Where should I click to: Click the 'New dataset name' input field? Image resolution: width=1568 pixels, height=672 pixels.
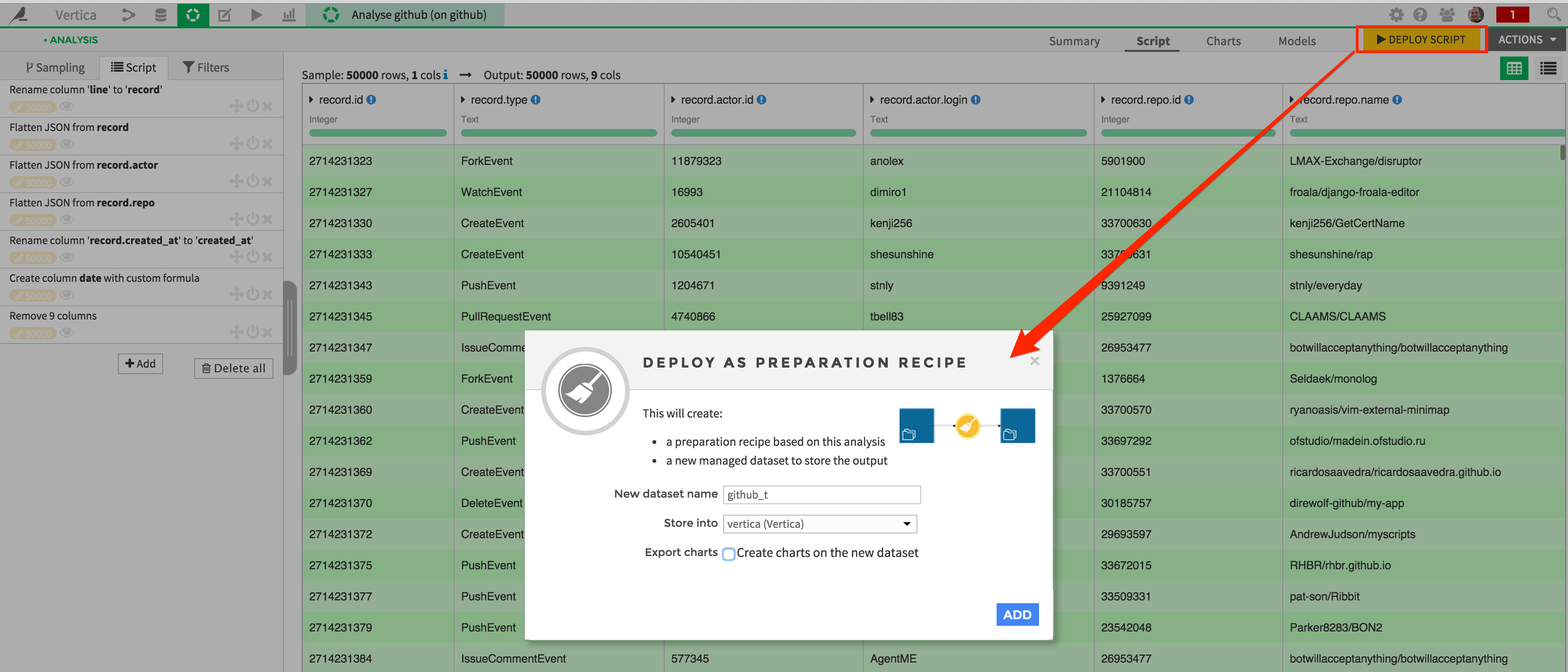click(x=821, y=495)
